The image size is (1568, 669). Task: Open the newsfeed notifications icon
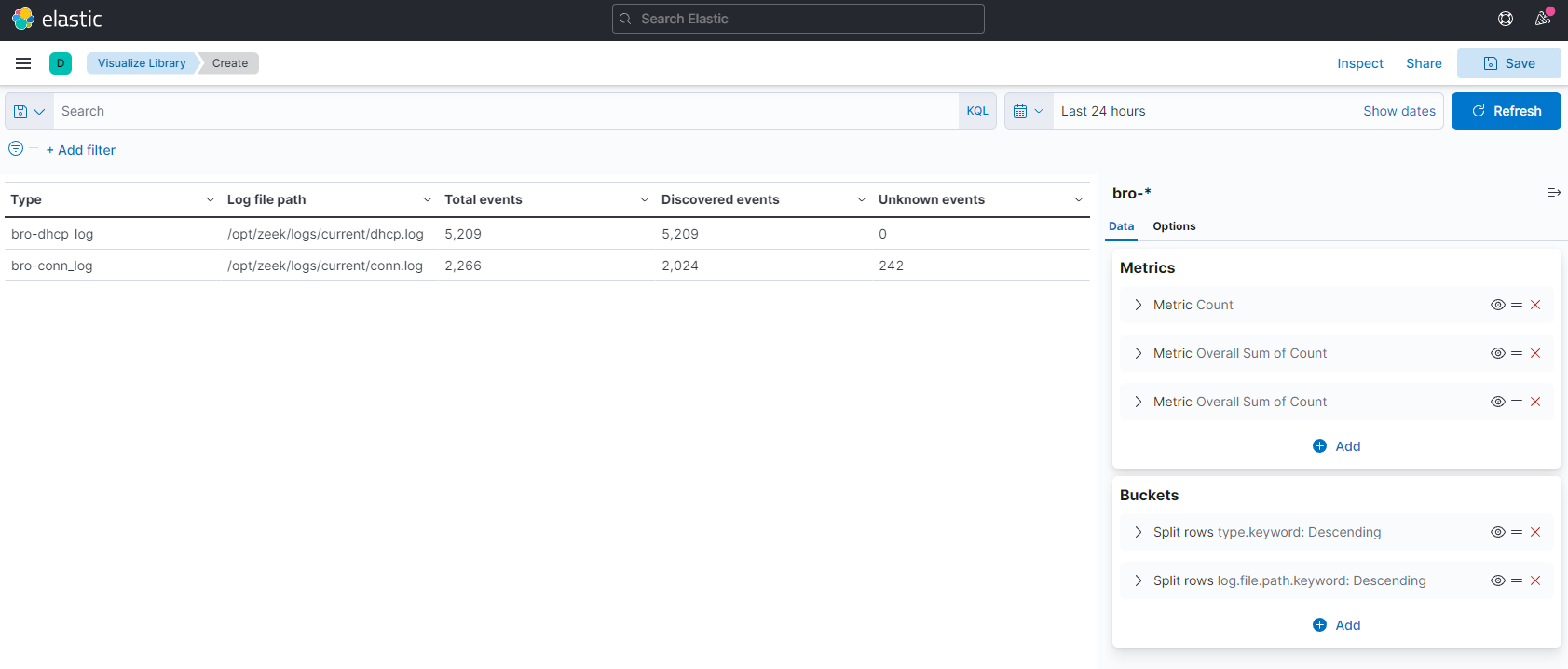coord(1543,19)
